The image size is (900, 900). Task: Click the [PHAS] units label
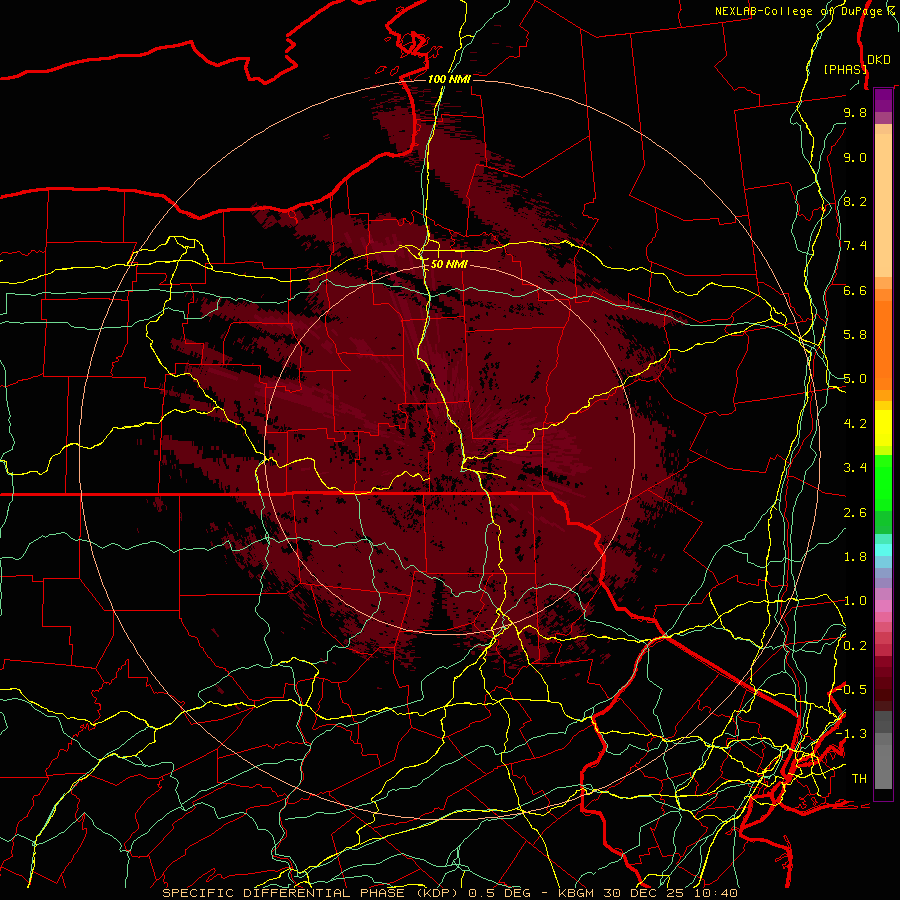click(x=845, y=69)
